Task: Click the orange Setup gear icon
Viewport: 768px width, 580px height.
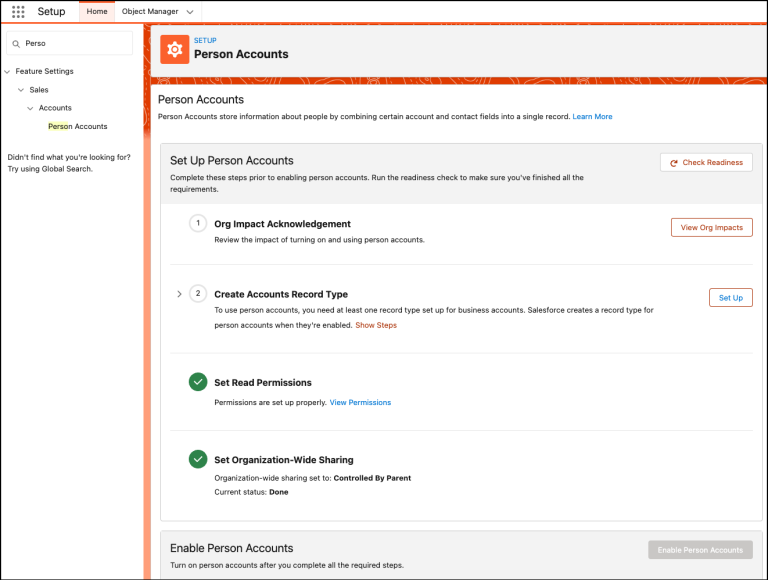Action: [x=174, y=49]
